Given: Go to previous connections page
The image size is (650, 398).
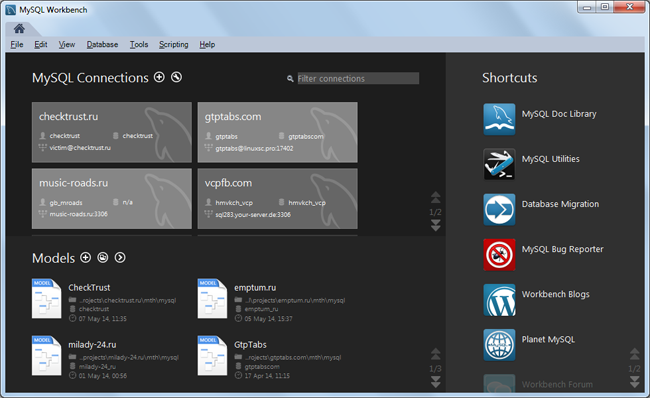Looking at the screenshot, I should point(435,197).
